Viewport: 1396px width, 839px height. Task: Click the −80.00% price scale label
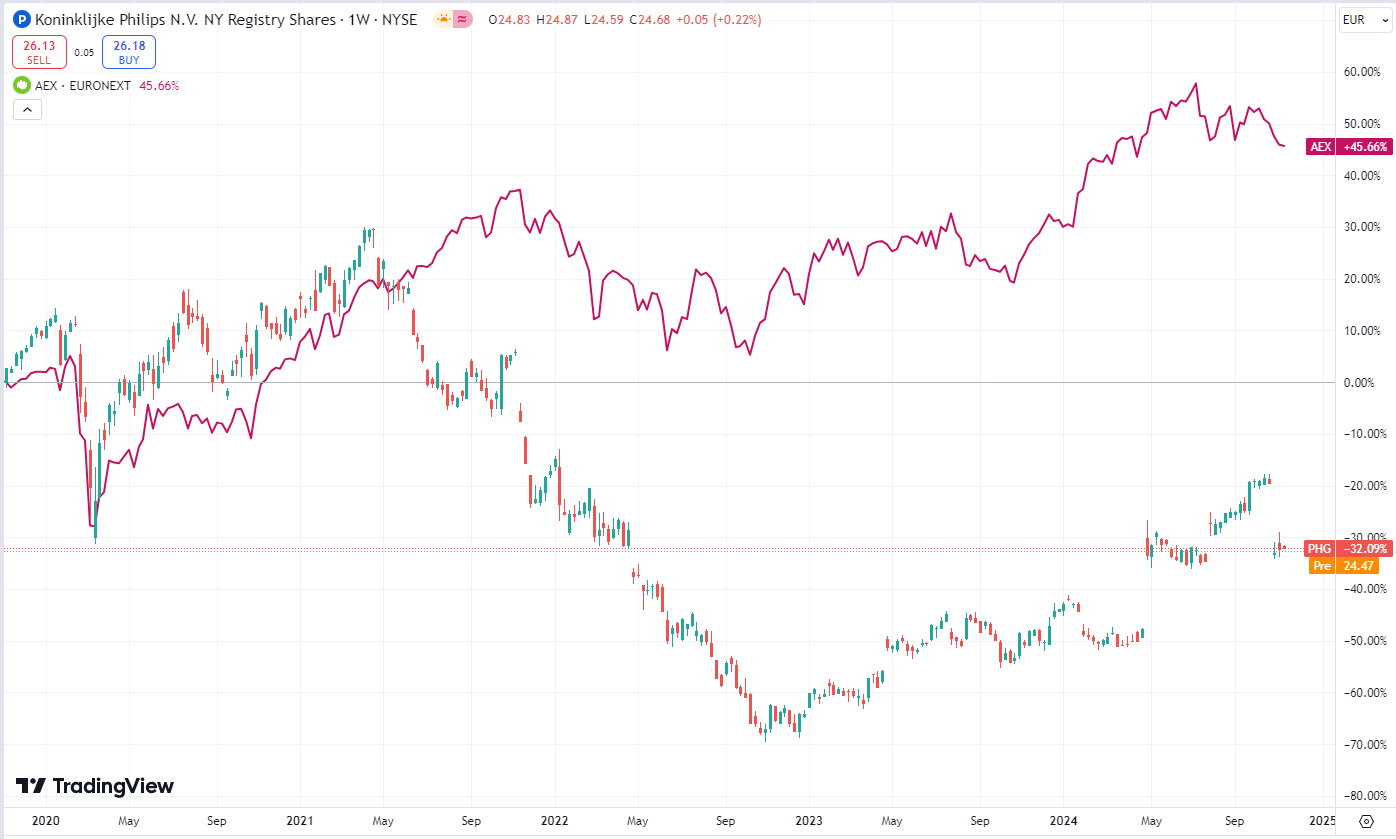(x=1363, y=796)
